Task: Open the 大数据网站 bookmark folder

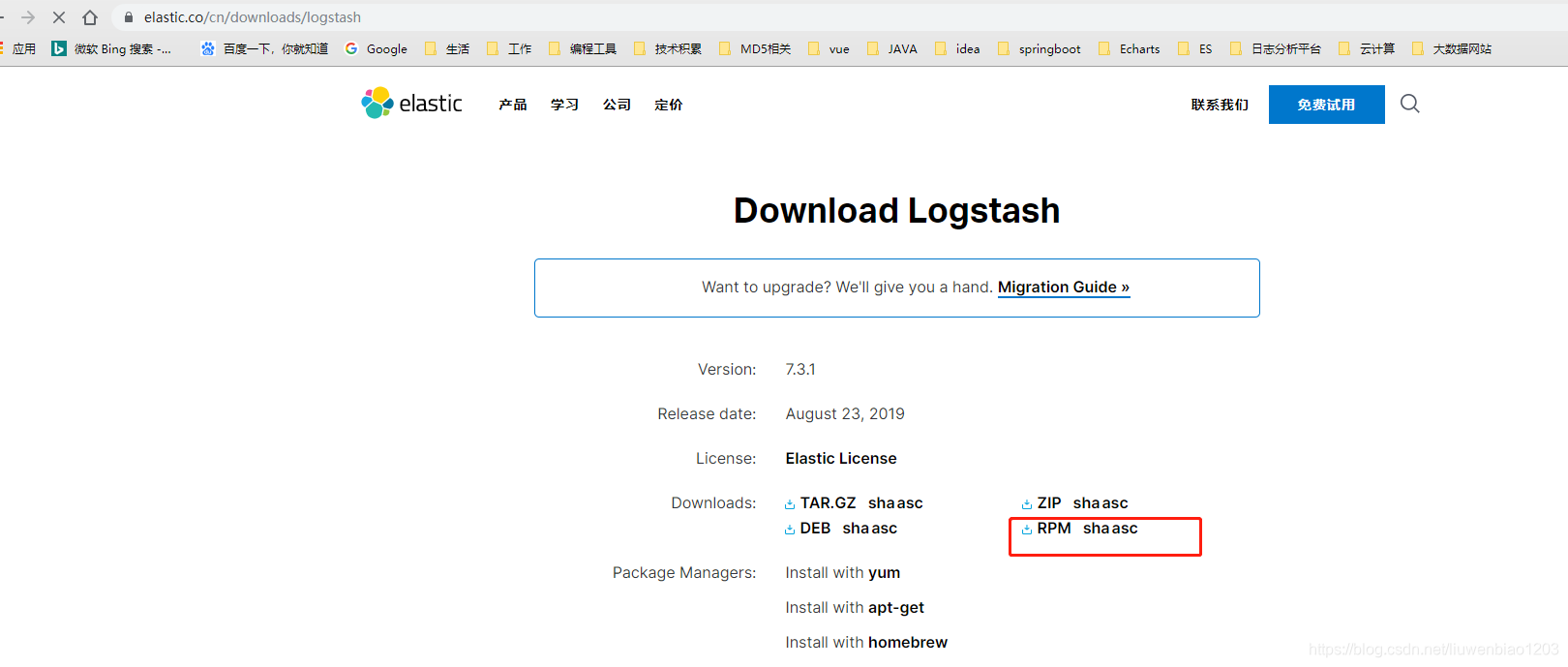Action: coord(1452,48)
